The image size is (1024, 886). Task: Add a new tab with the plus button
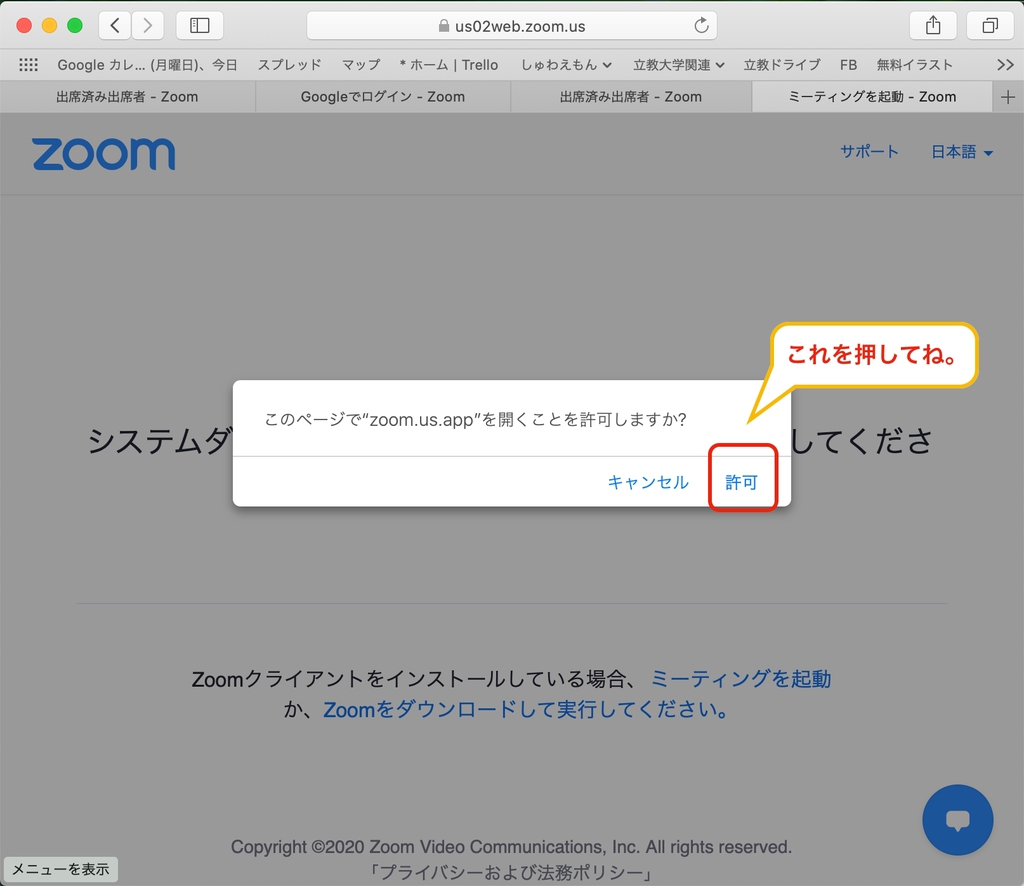point(1008,97)
